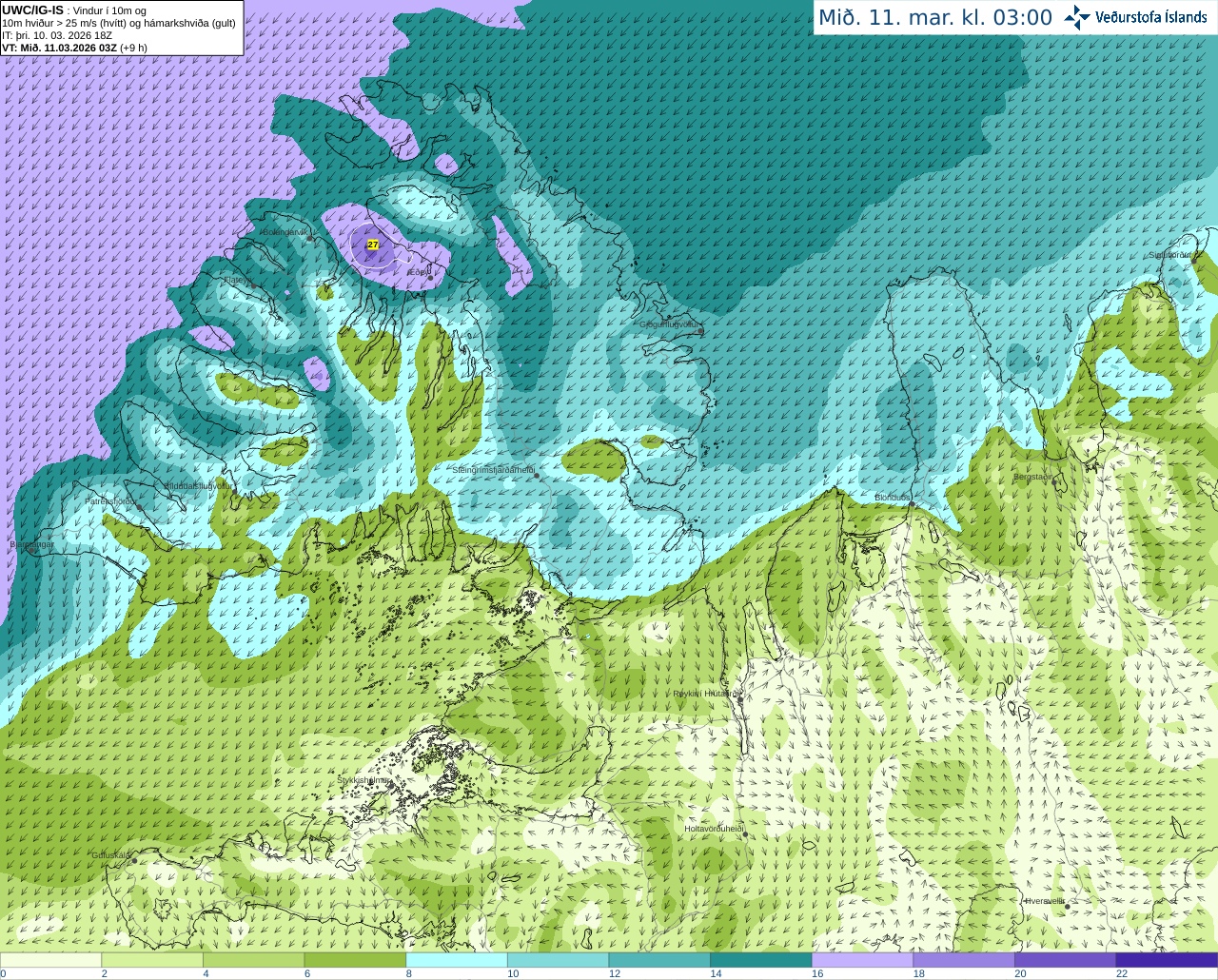
Task: Select the 2–4 m/s legend swatch
Action: pyautogui.click(x=151, y=960)
